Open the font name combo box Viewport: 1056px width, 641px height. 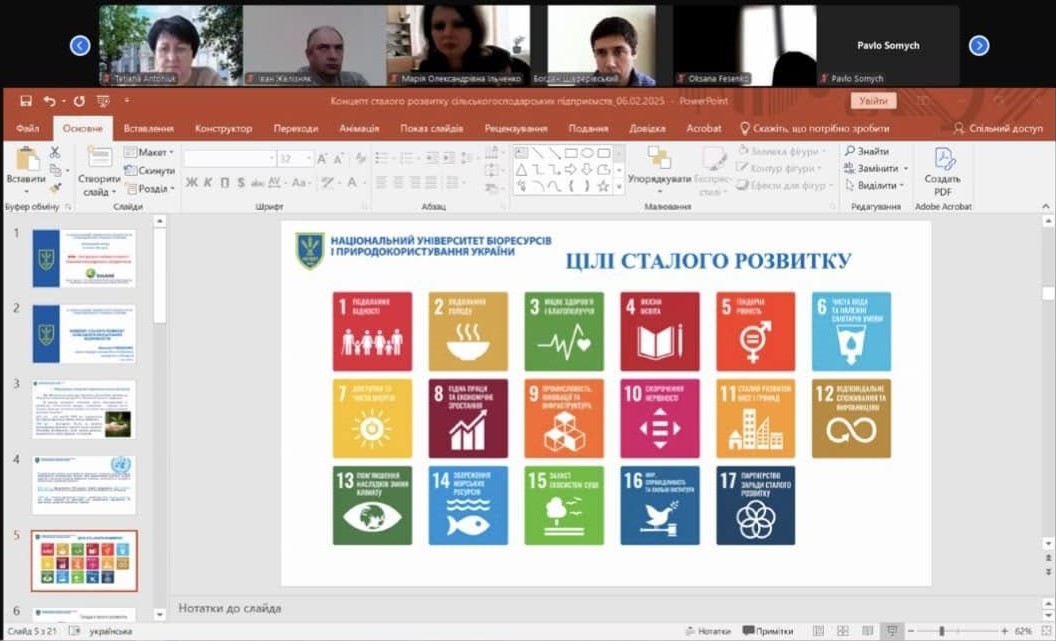pos(230,159)
